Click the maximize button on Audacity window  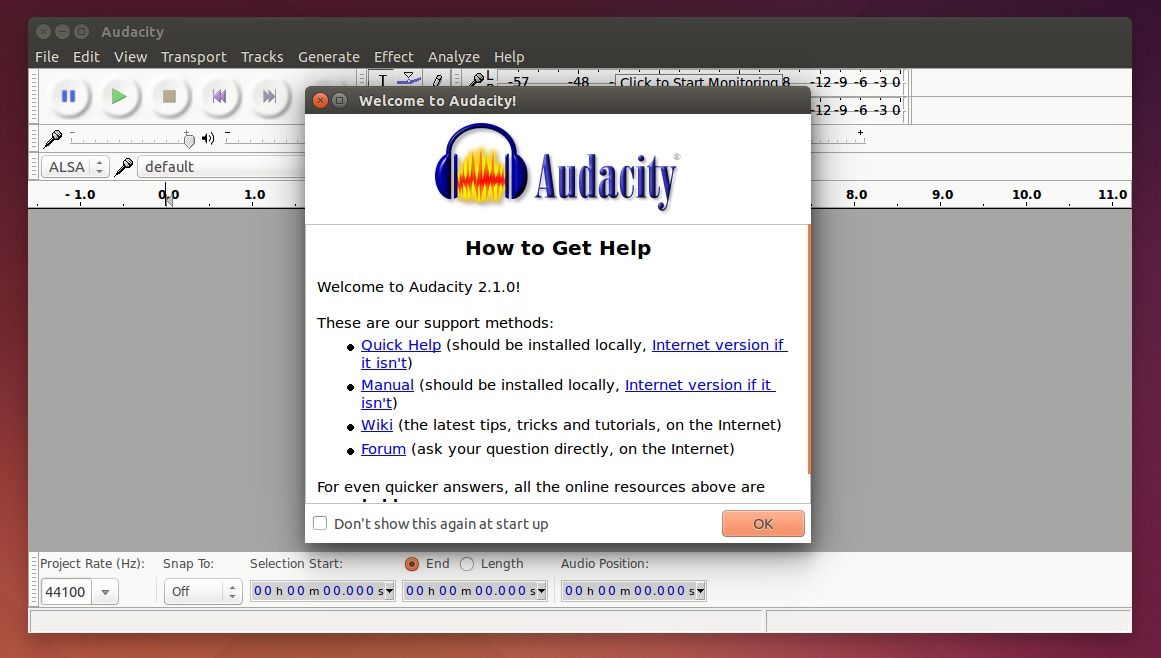tap(81, 31)
